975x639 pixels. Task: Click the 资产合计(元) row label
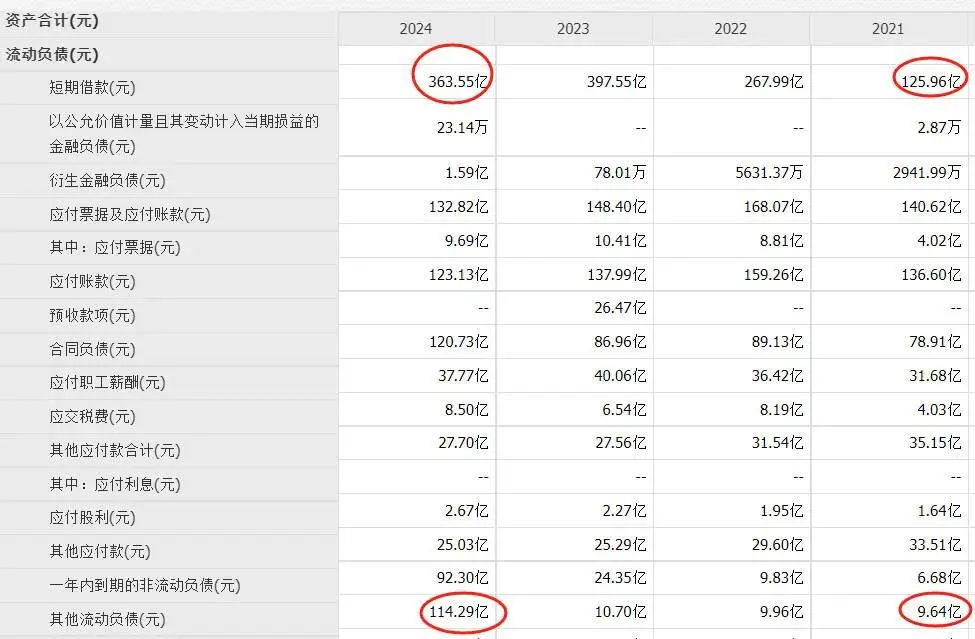click(x=52, y=20)
